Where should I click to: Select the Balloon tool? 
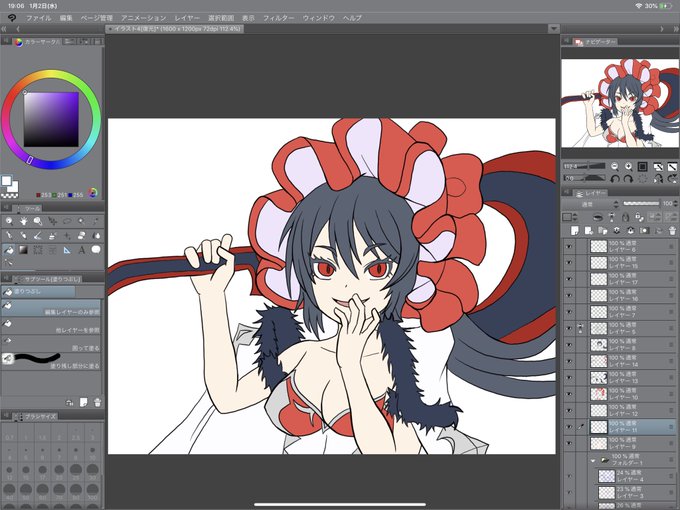(x=96, y=250)
